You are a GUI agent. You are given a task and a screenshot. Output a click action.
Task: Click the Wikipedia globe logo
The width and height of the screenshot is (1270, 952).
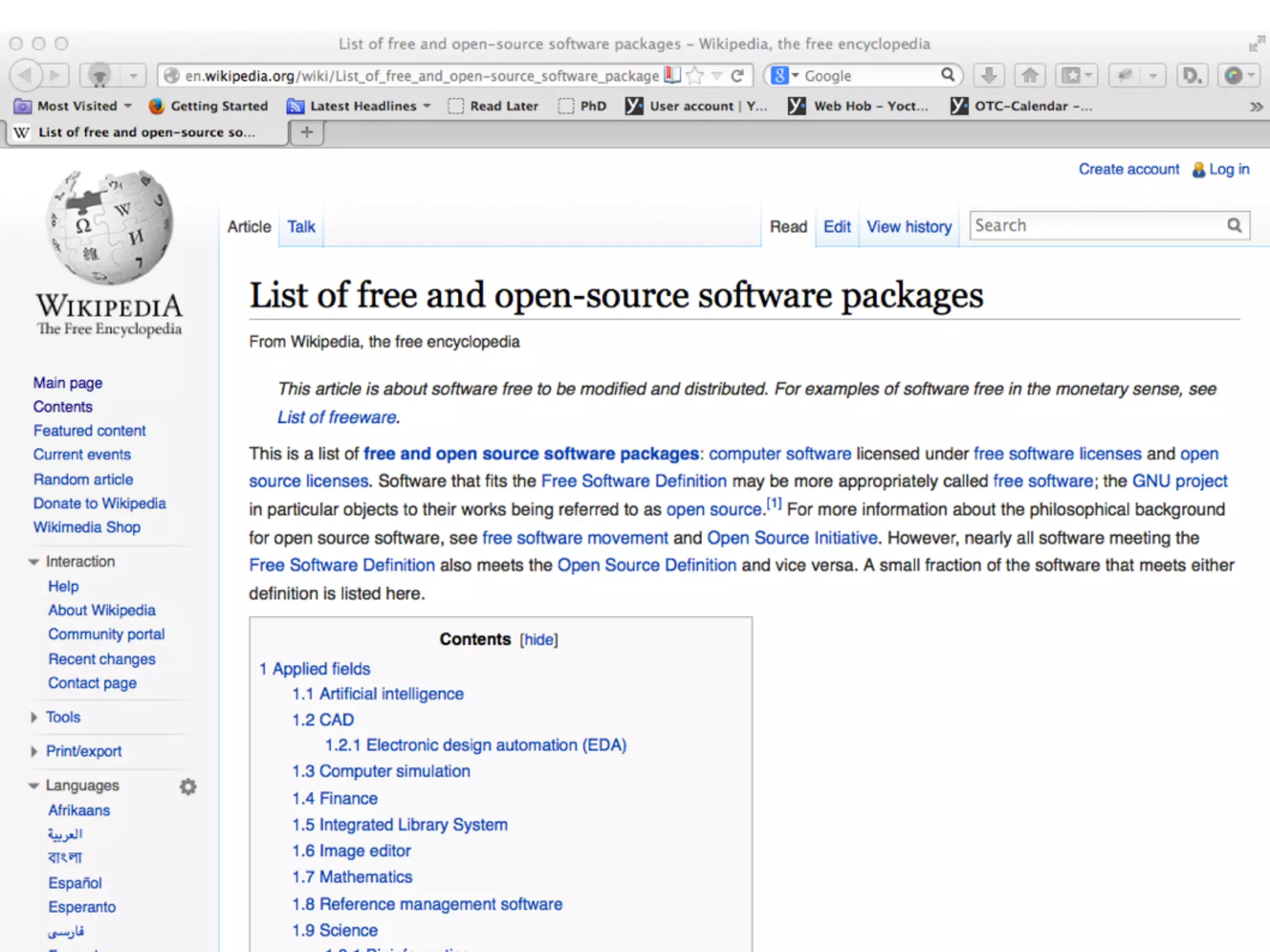(x=109, y=227)
